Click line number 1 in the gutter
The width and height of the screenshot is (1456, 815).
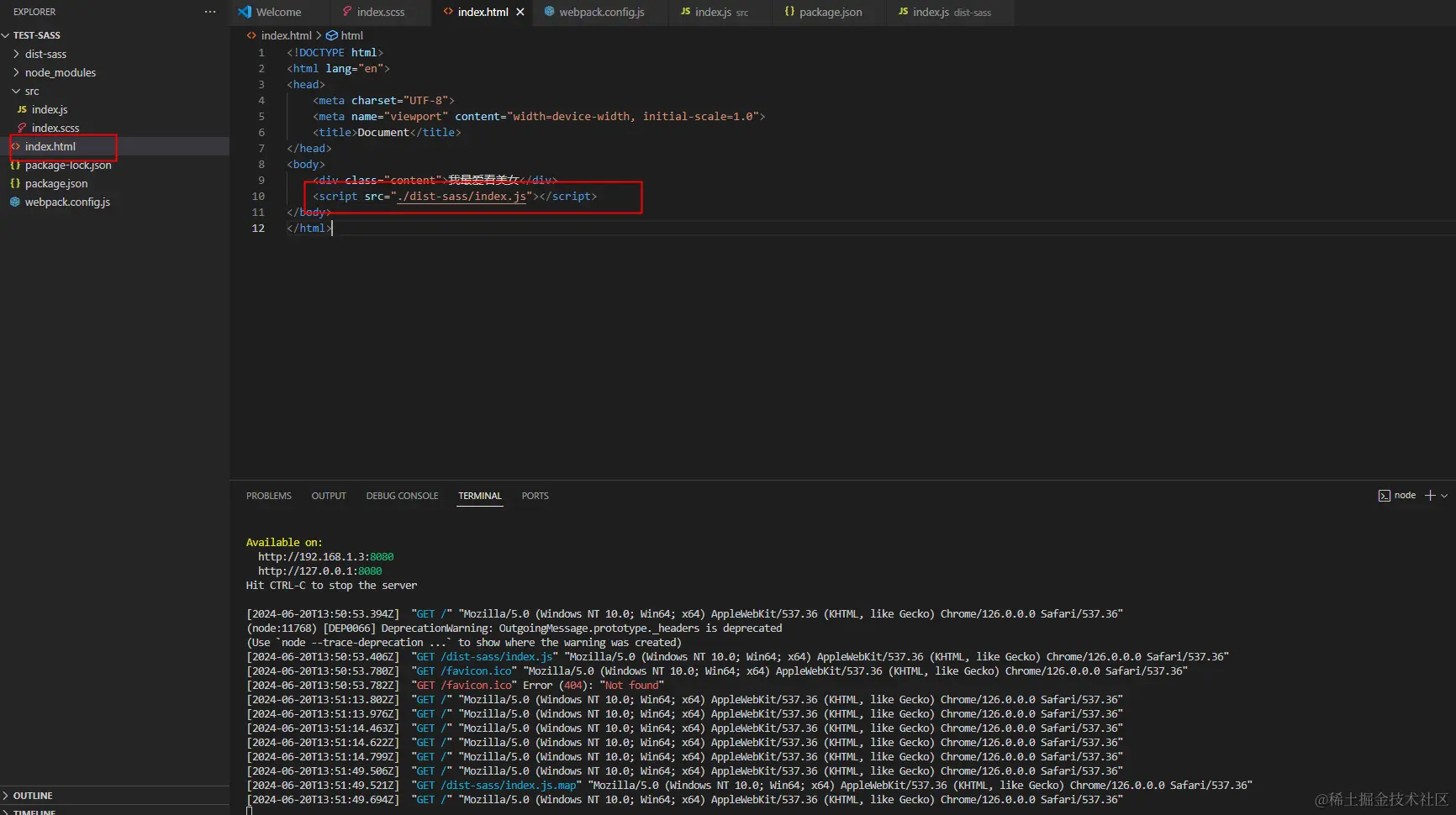[x=261, y=52]
